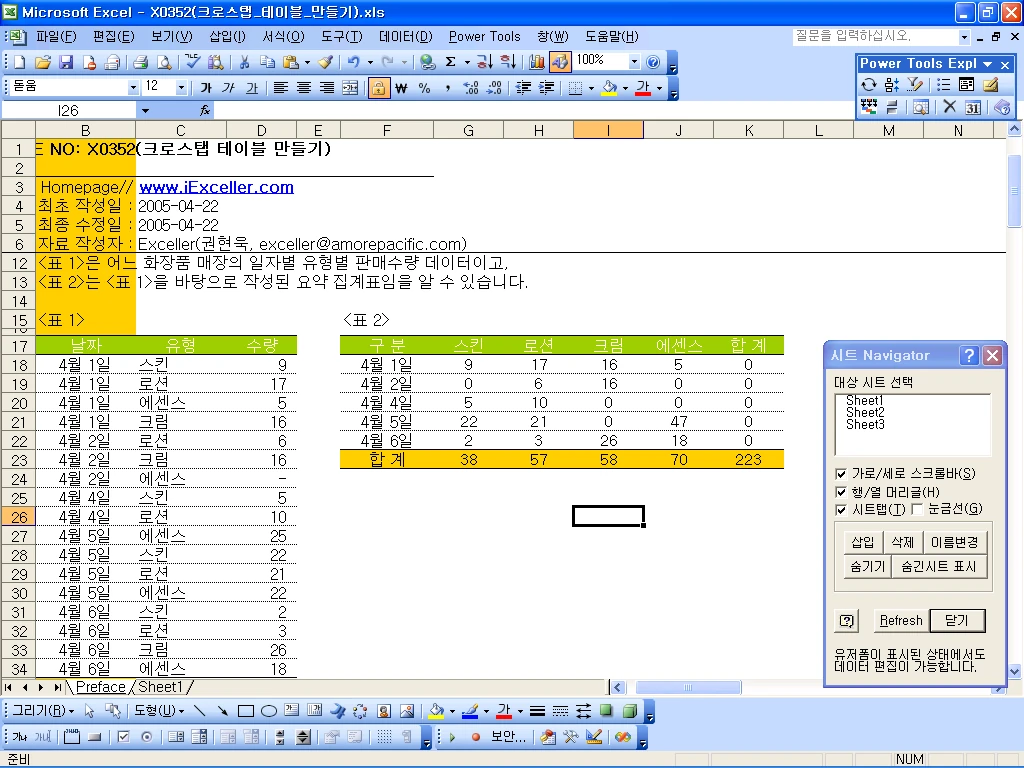1024x768 pixels.
Task: Click the Power Tools calendar 31 icon
Action: click(973, 108)
